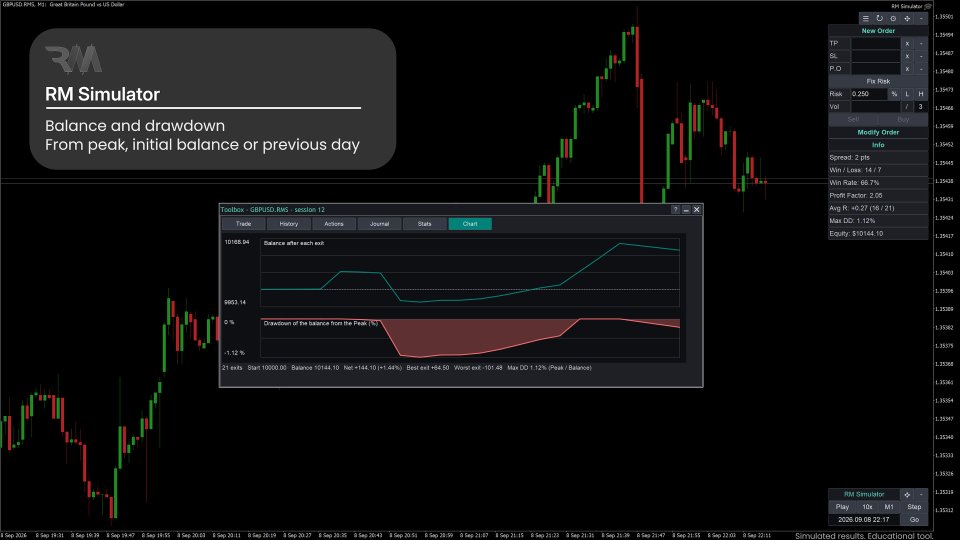The image size is (960, 540).
Task: Click the refresh arrow icon in order panel
Action: [x=879, y=18]
